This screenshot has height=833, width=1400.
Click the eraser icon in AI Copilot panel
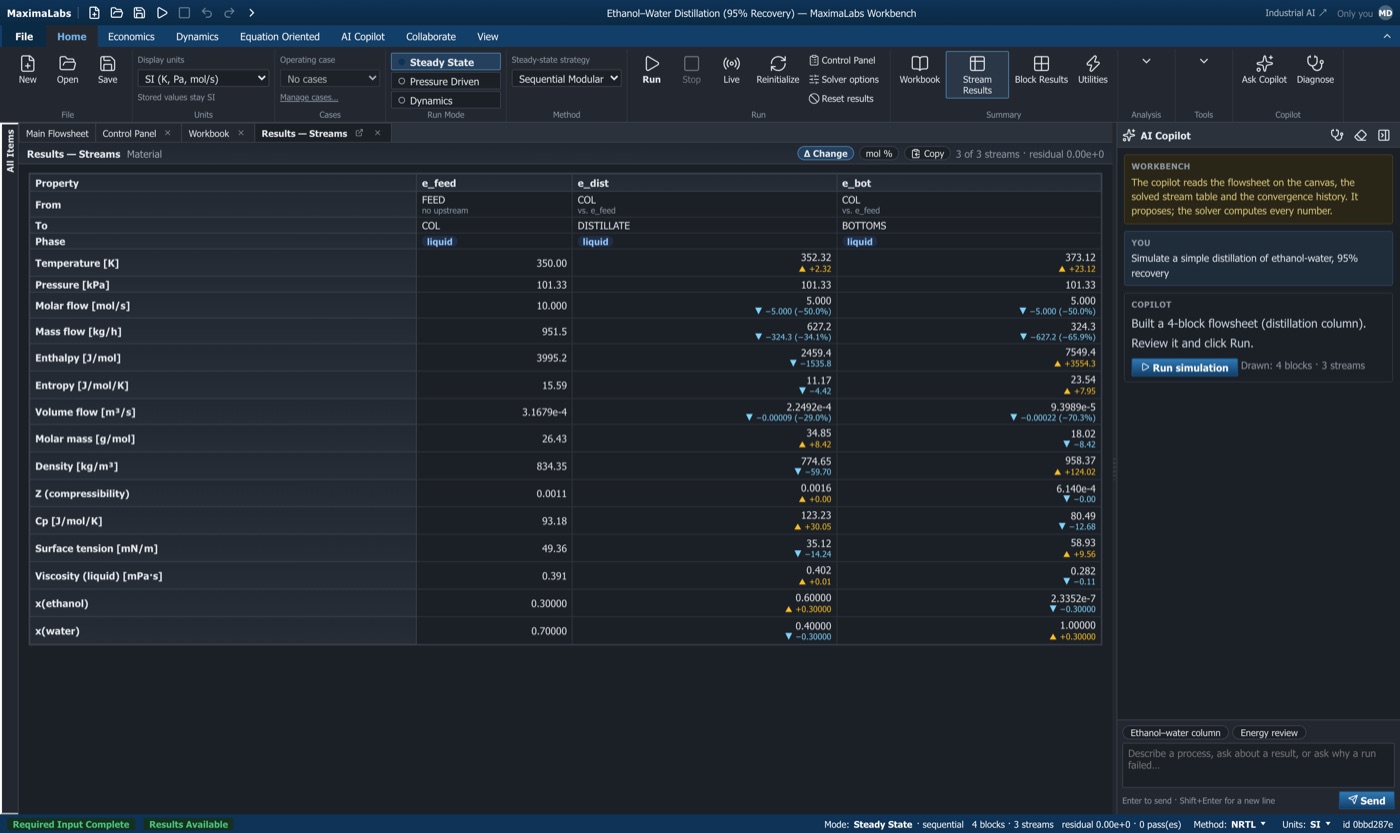click(x=1360, y=135)
